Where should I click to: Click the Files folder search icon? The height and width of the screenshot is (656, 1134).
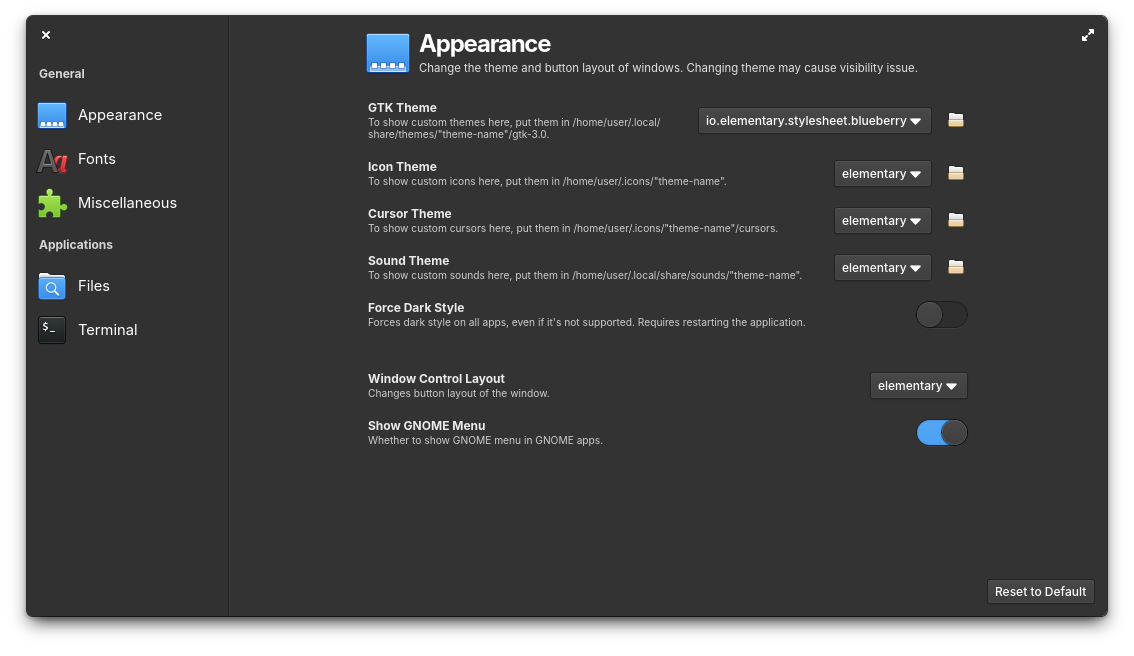click(52, 286)
